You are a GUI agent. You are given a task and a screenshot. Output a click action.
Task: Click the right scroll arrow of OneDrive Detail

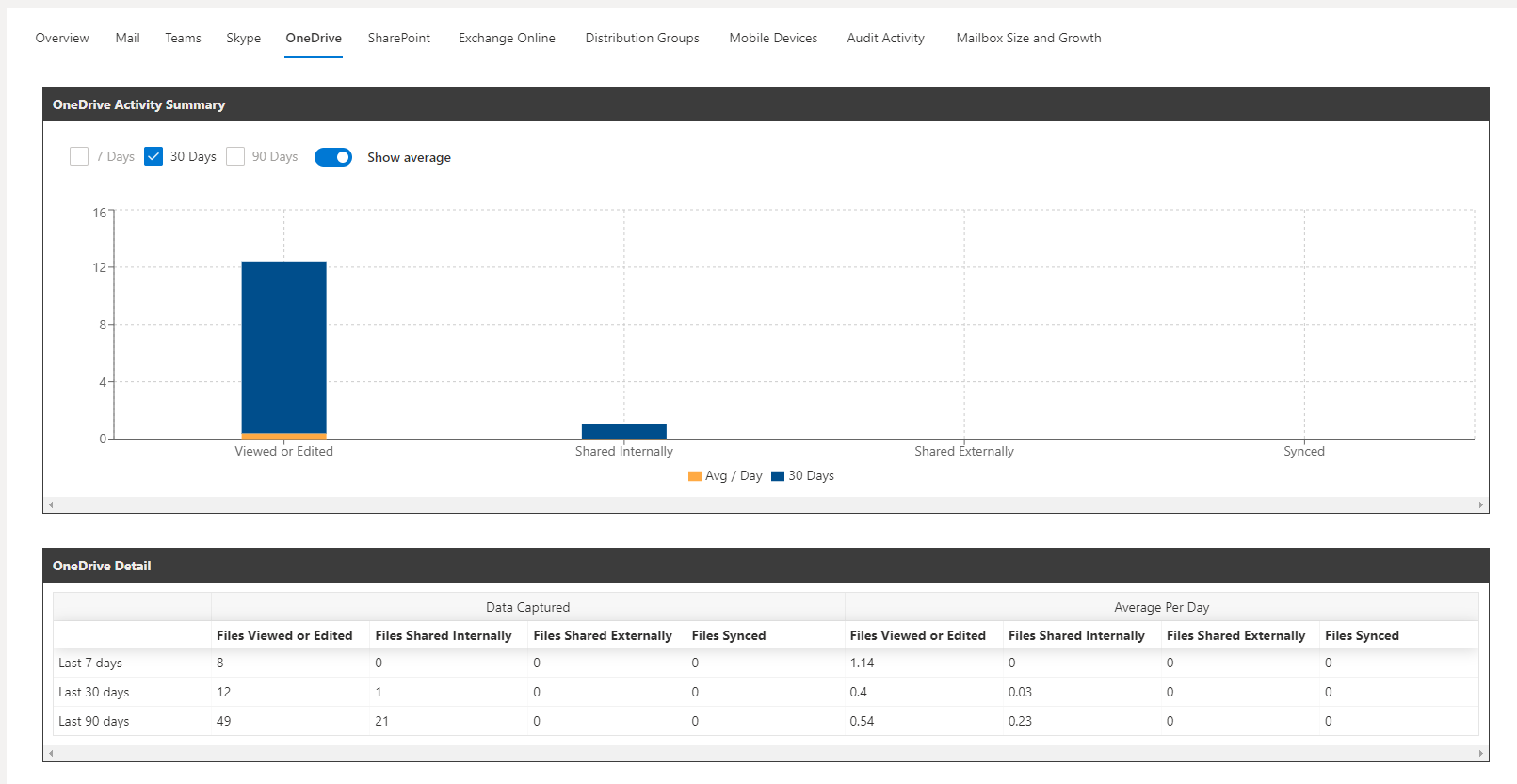pos(1481,754)
